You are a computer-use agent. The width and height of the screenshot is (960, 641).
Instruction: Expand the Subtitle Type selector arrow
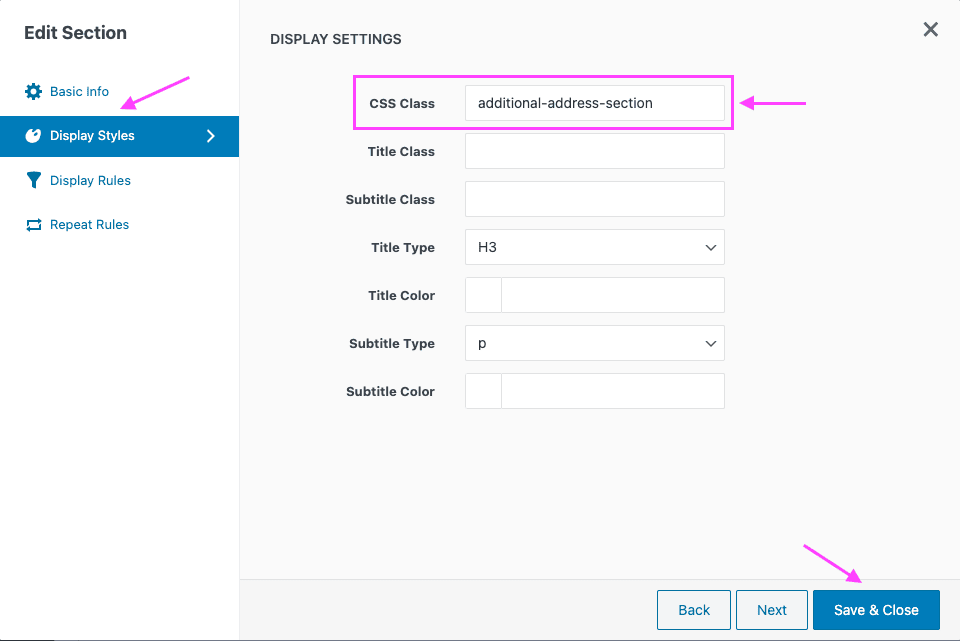pyautogui.click(x=711, y=343)
